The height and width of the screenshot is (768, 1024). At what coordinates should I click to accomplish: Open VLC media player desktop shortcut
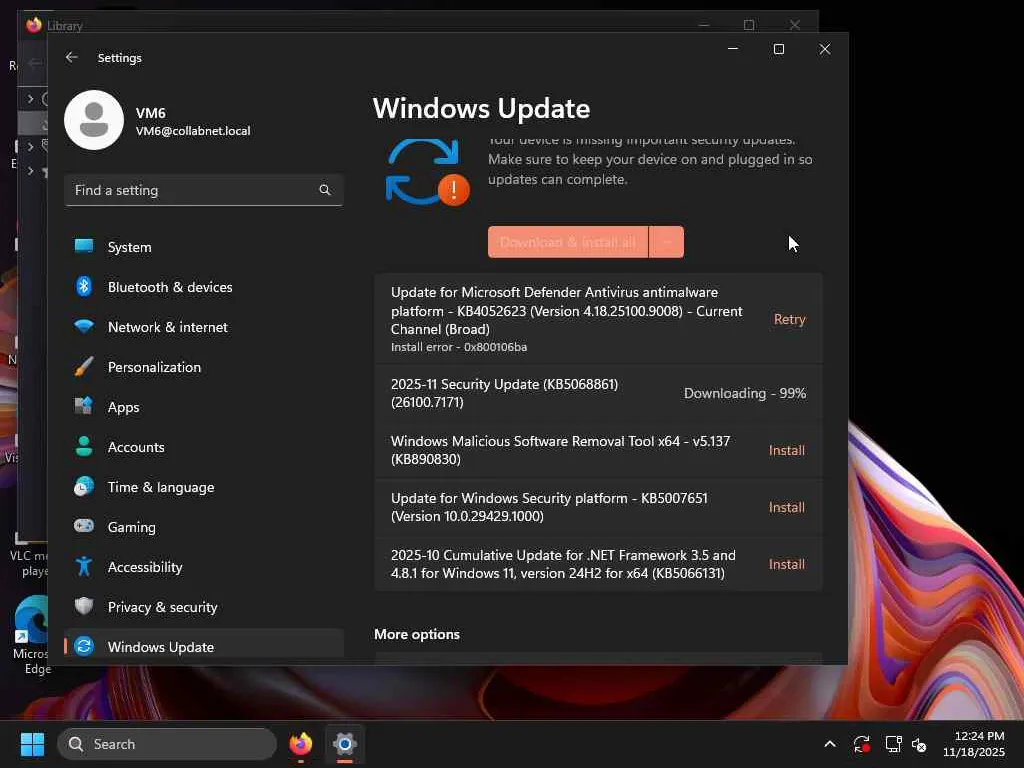31,555
